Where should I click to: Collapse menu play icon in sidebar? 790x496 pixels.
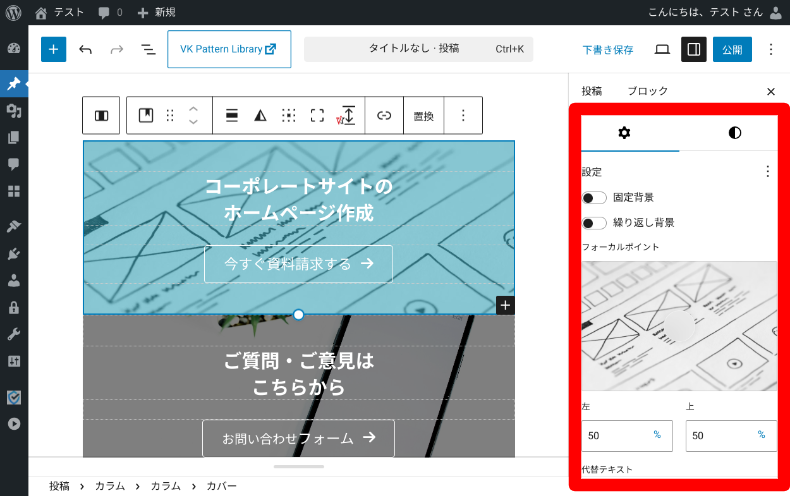click(14, 424)
